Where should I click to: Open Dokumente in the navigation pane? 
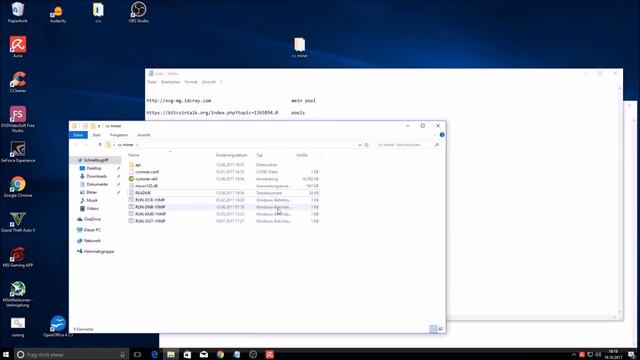97,184
